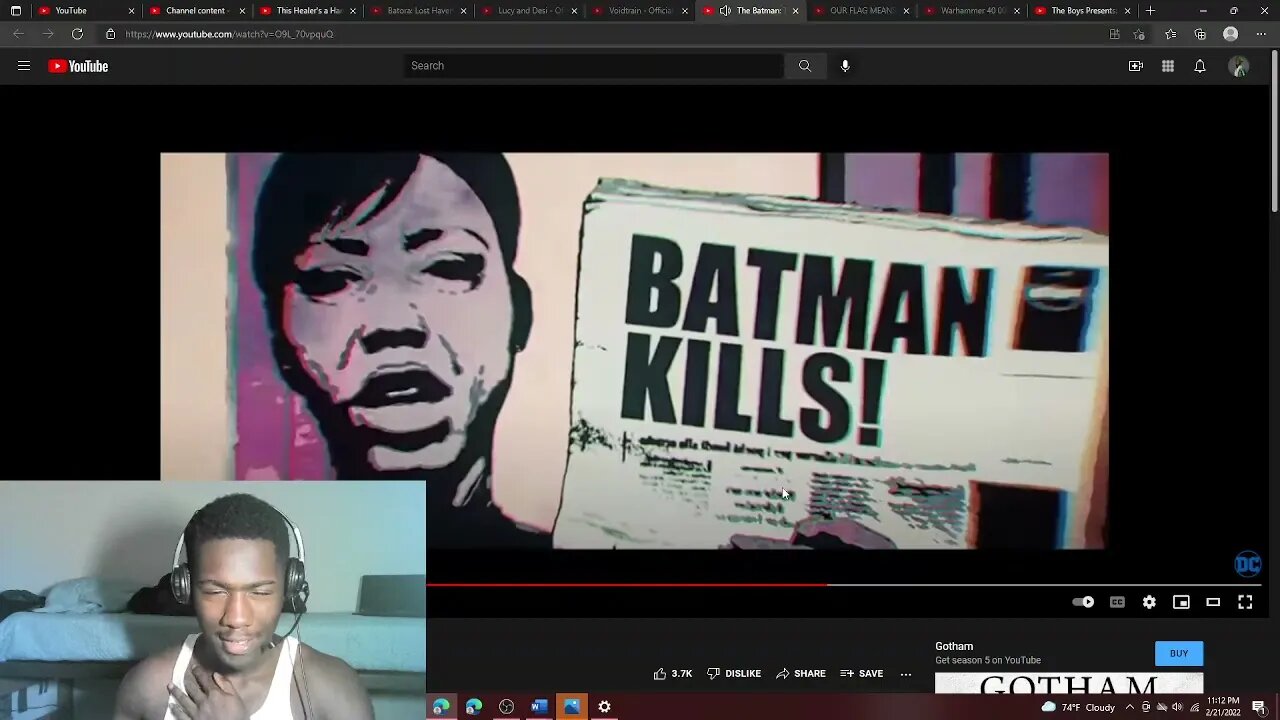The height and width of the screenshot is (720, 1280).
Task: Show hidden system tray icons
Action: click(x=1130, y=707)
